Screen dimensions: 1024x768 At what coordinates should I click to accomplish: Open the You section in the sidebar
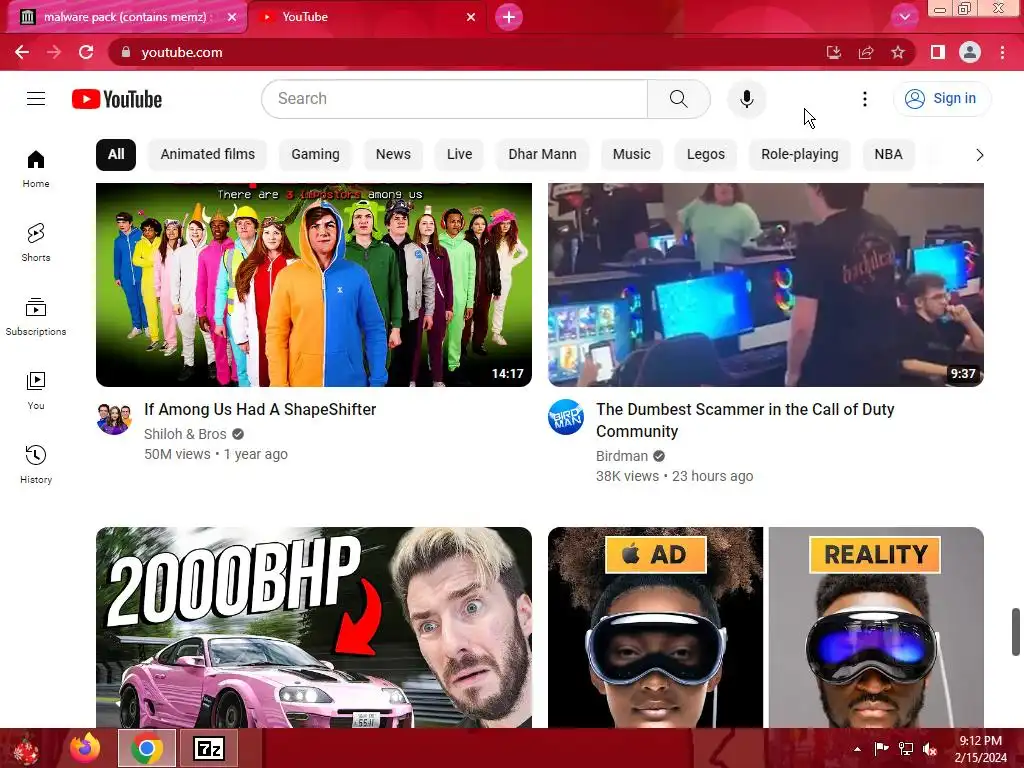[36, 391]
